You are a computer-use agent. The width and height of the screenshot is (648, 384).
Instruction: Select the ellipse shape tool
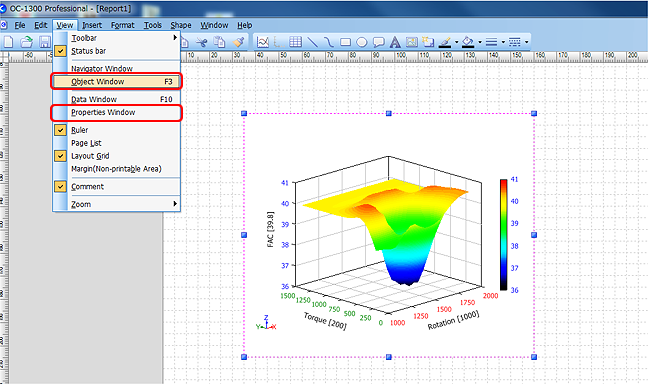click(x=362, y=42)
